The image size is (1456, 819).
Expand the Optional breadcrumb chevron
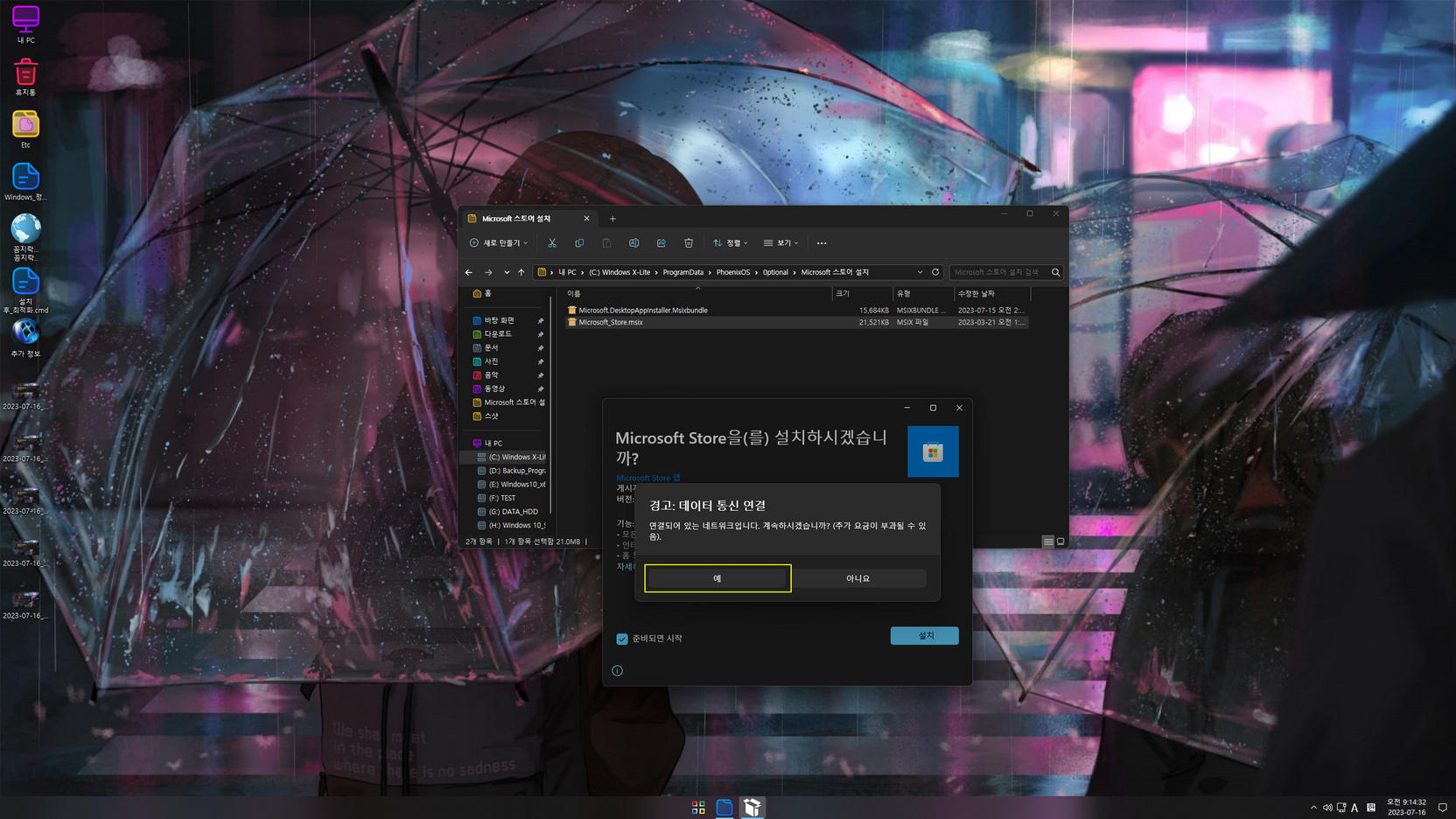click(794, 272)
